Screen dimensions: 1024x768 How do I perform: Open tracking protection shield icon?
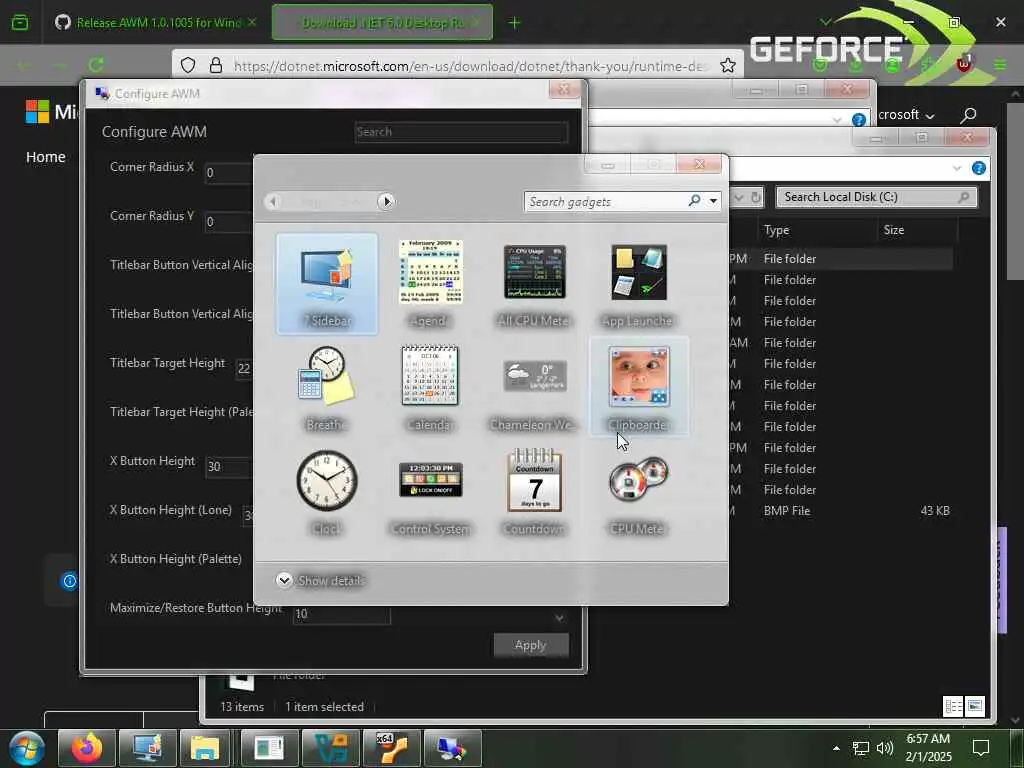tap(188, 65)
